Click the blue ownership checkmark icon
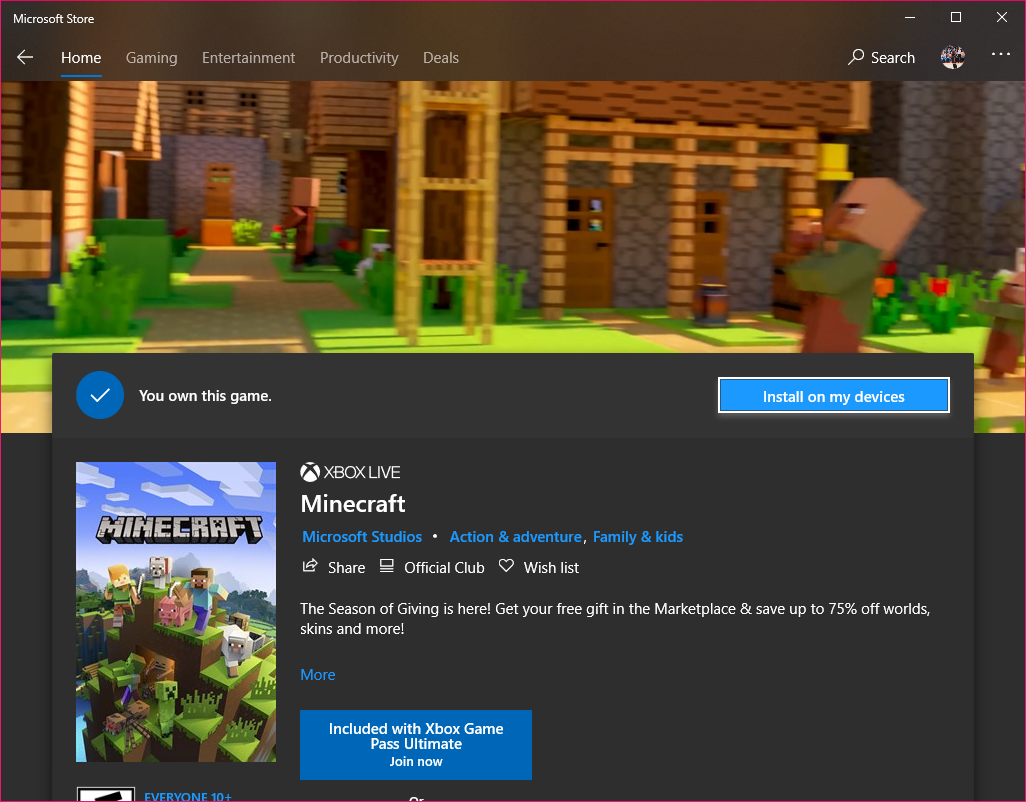The width and height of the screenshot is (1026, 802). 100,395
